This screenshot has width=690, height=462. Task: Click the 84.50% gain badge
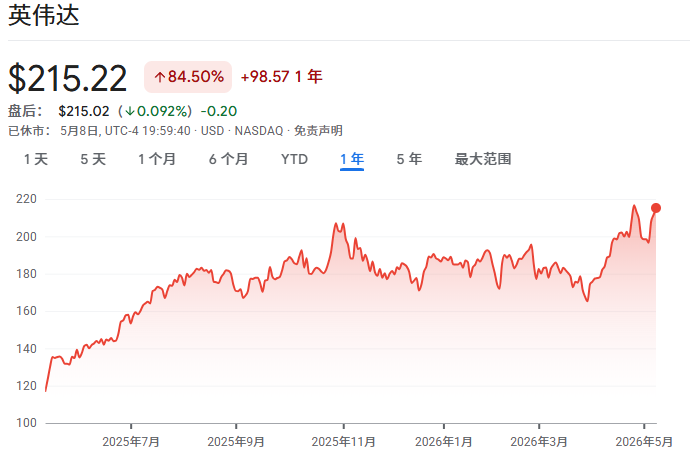[x=188, y=77]
